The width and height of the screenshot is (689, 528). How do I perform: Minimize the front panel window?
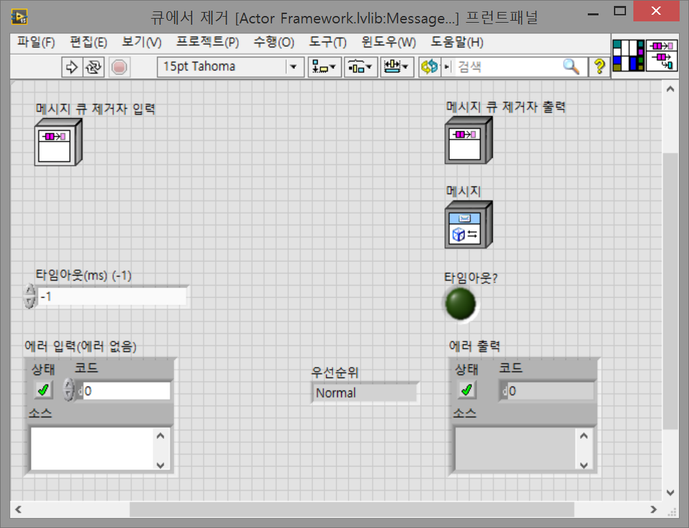tap(593, 13)
